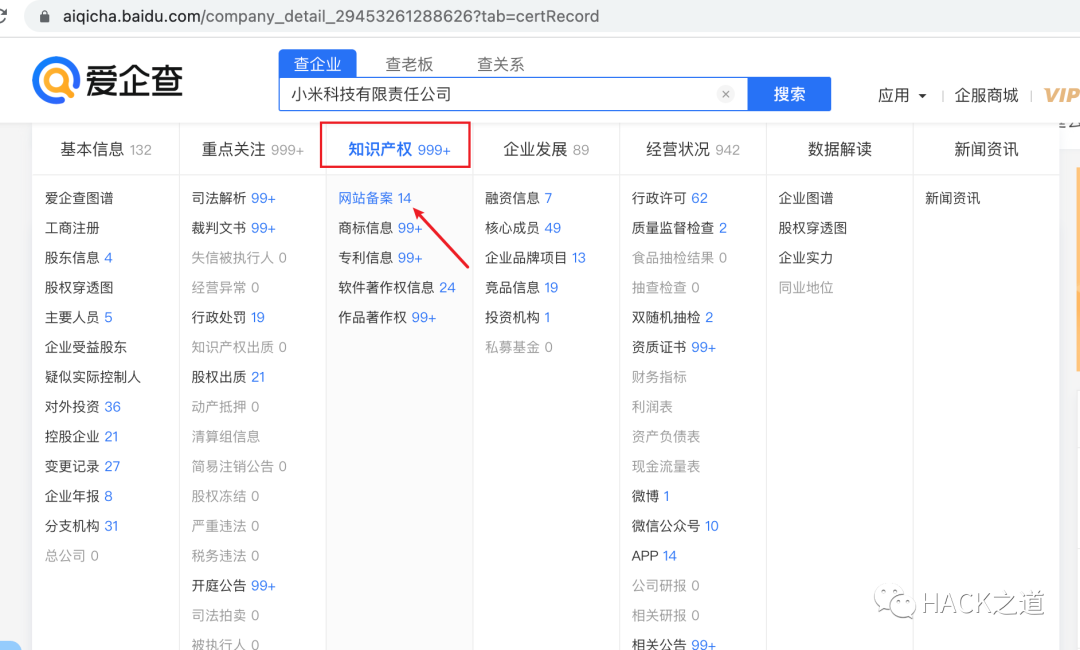Select the 经营状况 942 category tab
The width and height of the screenshot is (1080, 650).
(693, 149)
